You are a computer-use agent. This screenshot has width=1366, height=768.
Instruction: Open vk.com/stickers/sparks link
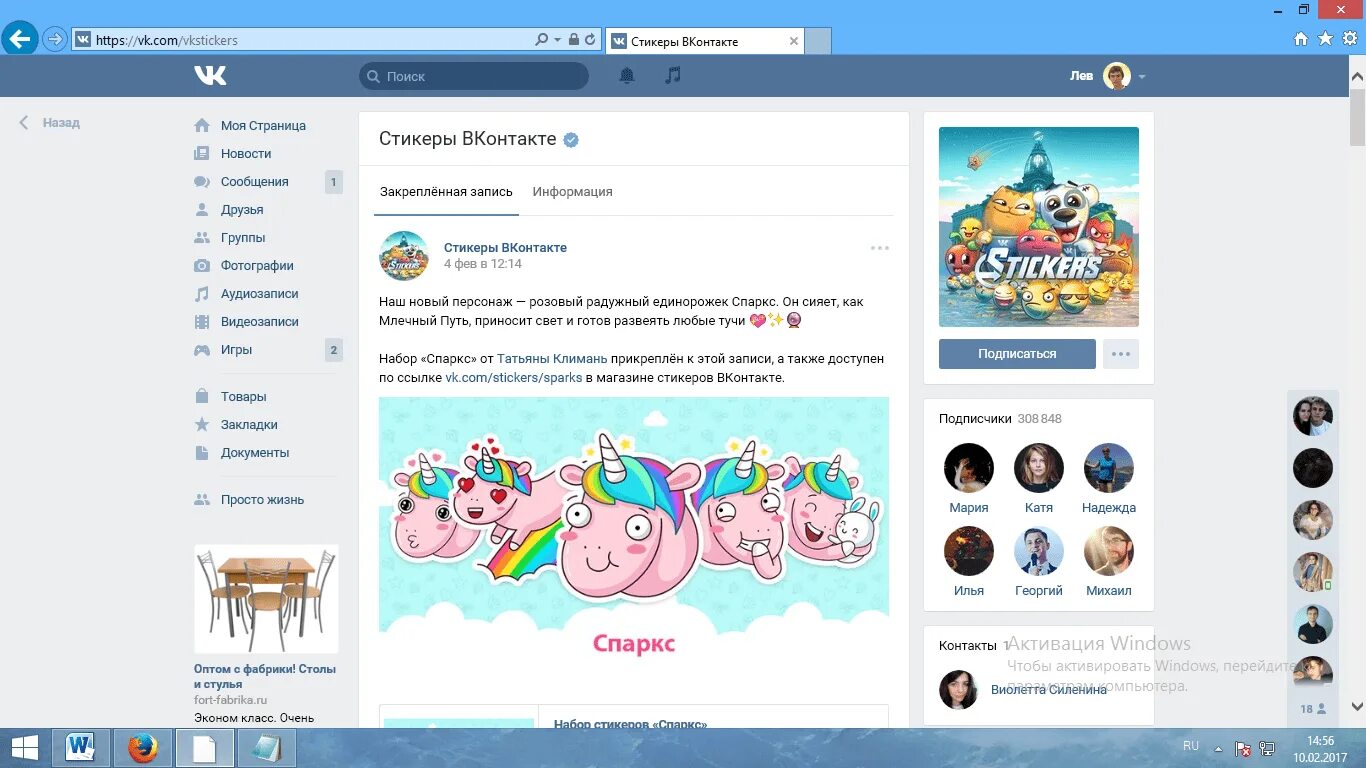coord(514,378)
